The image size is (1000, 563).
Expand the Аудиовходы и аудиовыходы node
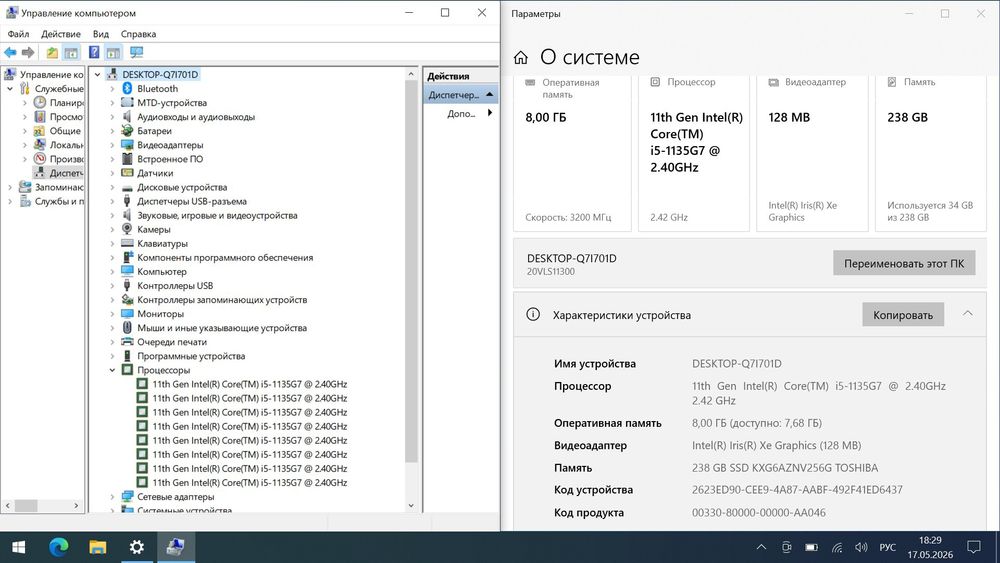click(x=112, y=117)
